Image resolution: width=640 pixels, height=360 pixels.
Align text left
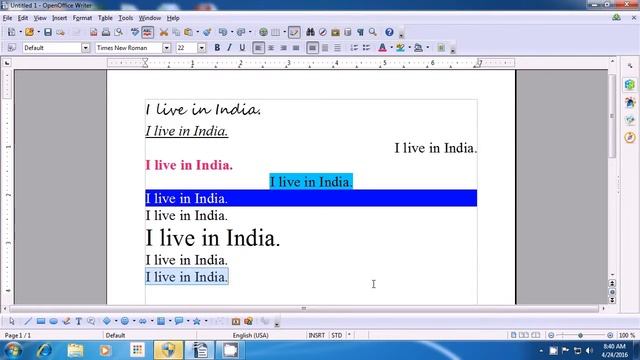click(258, 48)
